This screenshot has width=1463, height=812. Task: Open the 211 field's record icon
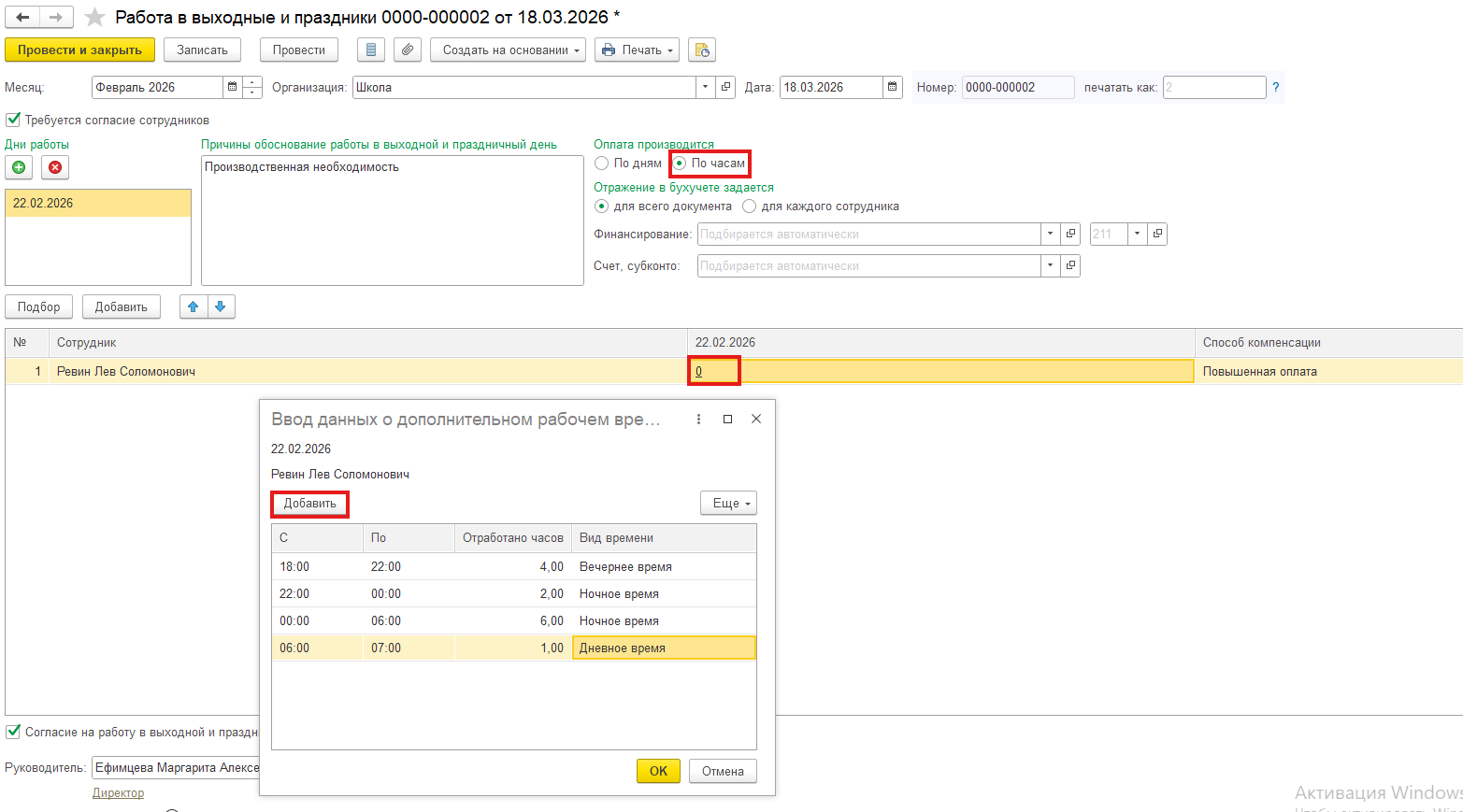(1157, 234)
